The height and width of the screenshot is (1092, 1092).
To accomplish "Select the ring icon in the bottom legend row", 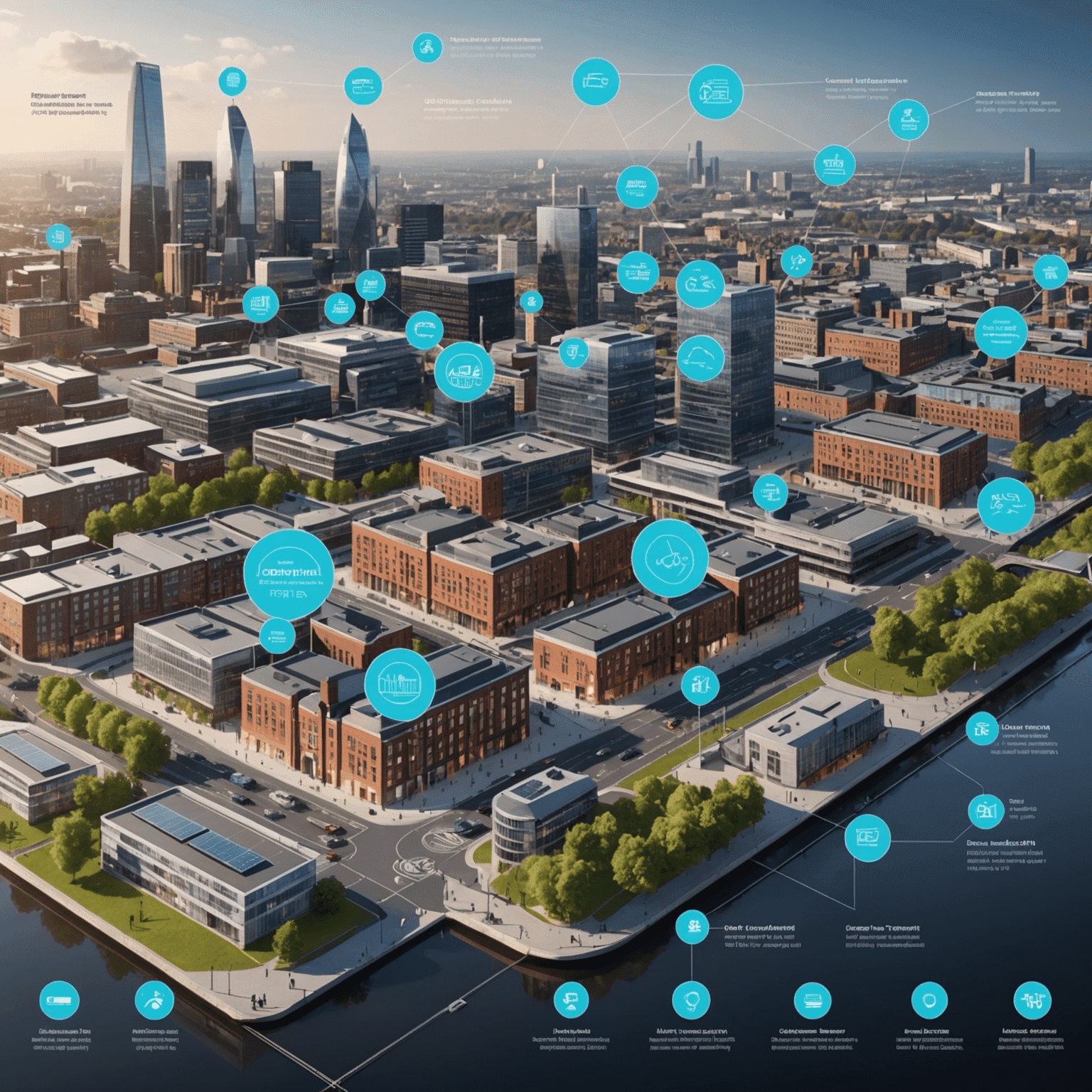I will click(x=929, y=1001).
